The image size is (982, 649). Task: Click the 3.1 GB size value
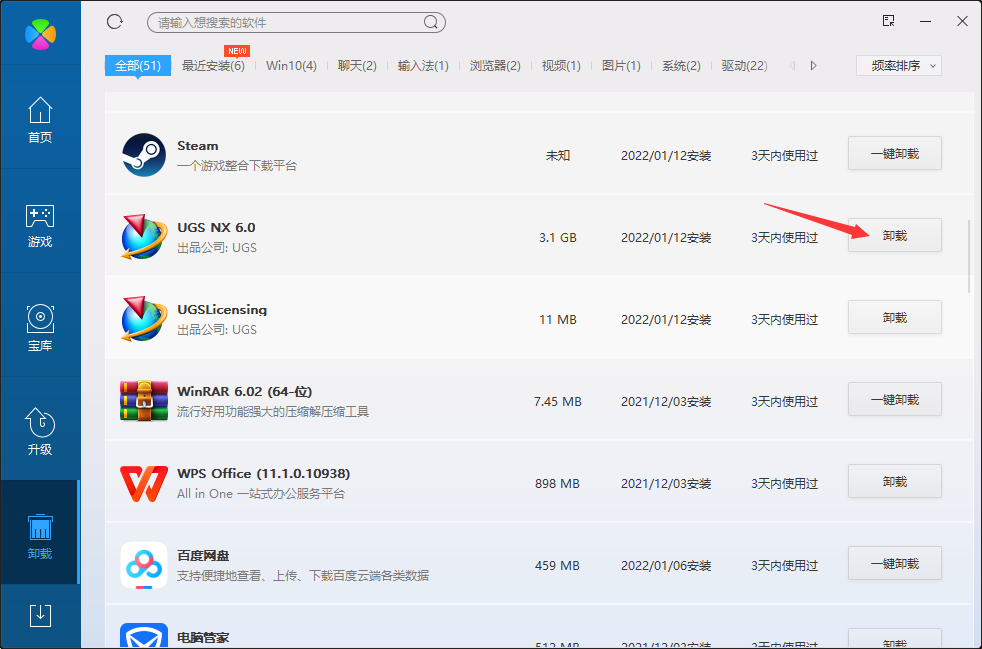pos(558,237)
